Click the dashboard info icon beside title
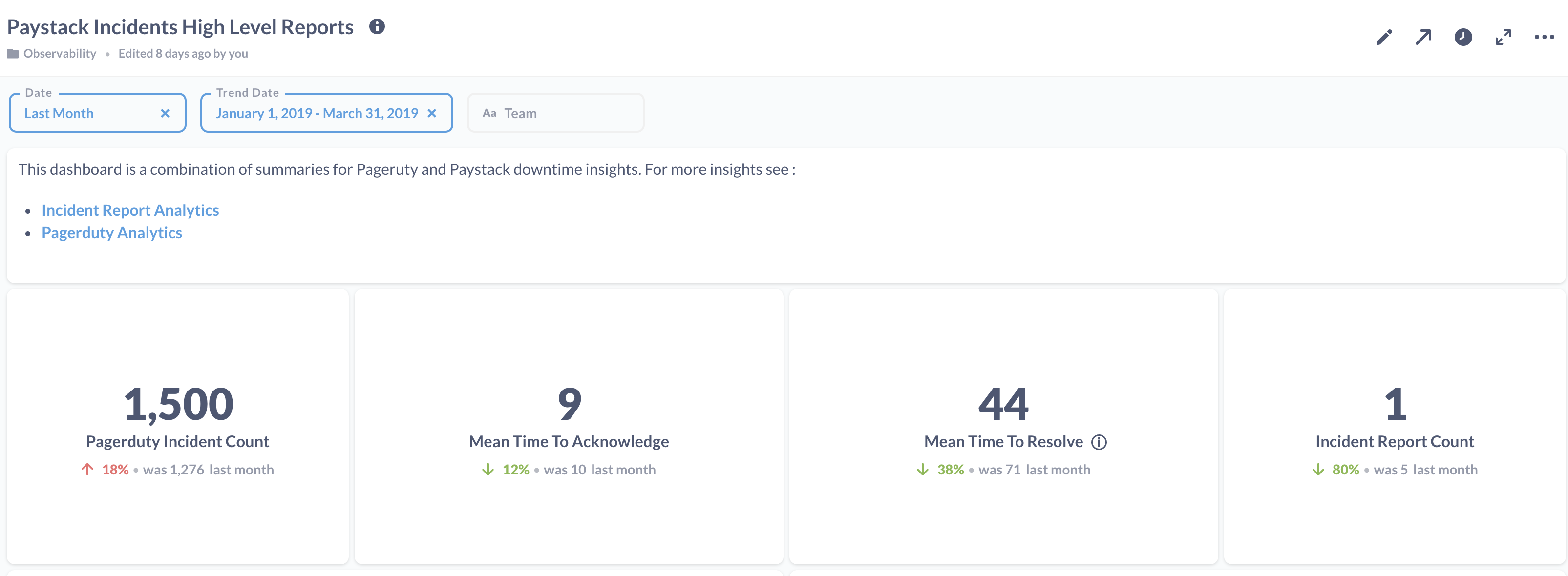1568x576 pixels. pos(377,27)
